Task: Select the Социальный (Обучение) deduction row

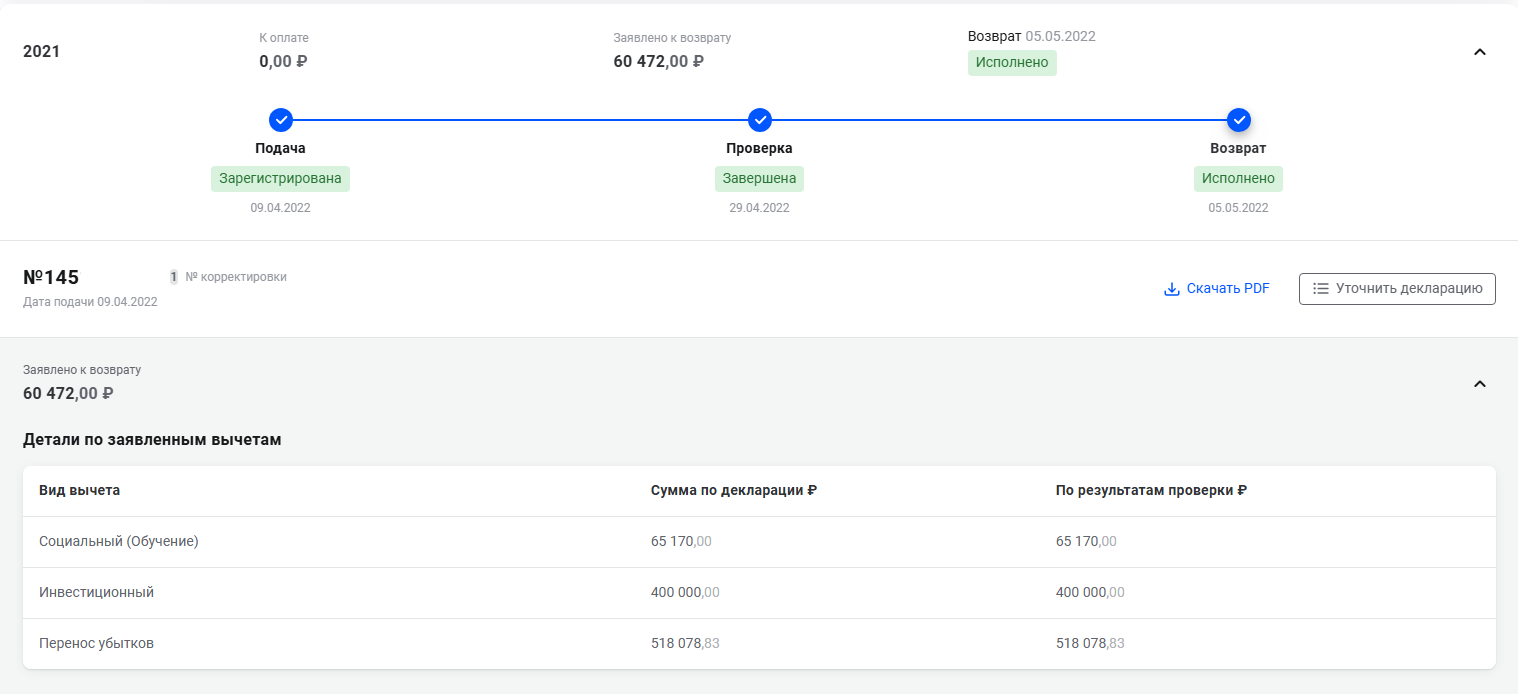Action: tap(119, 542)
